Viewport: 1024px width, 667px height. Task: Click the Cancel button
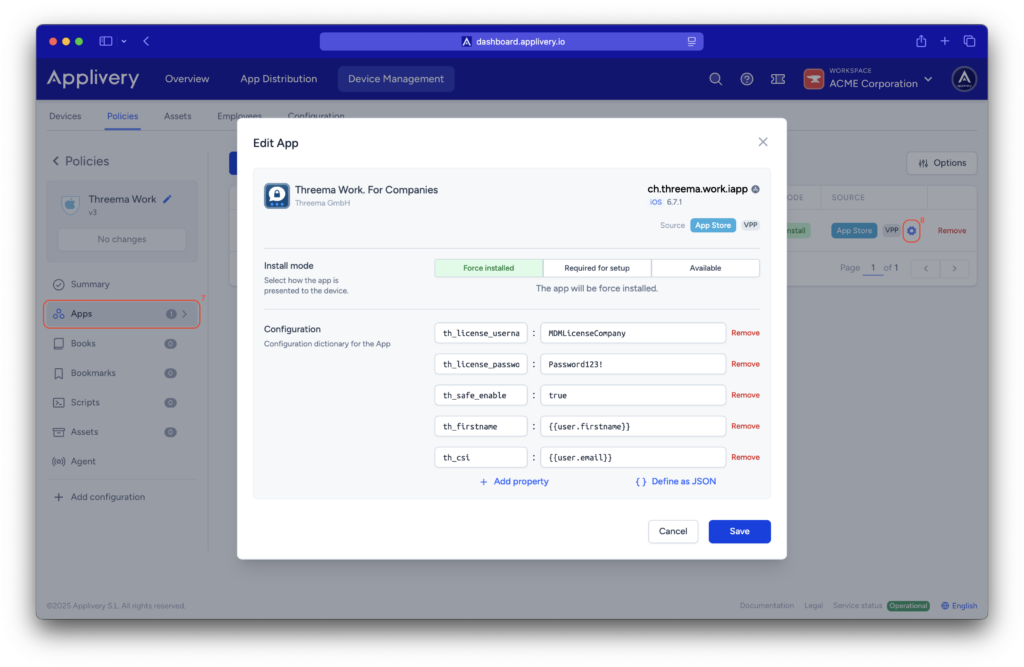[x=673, y=531]
